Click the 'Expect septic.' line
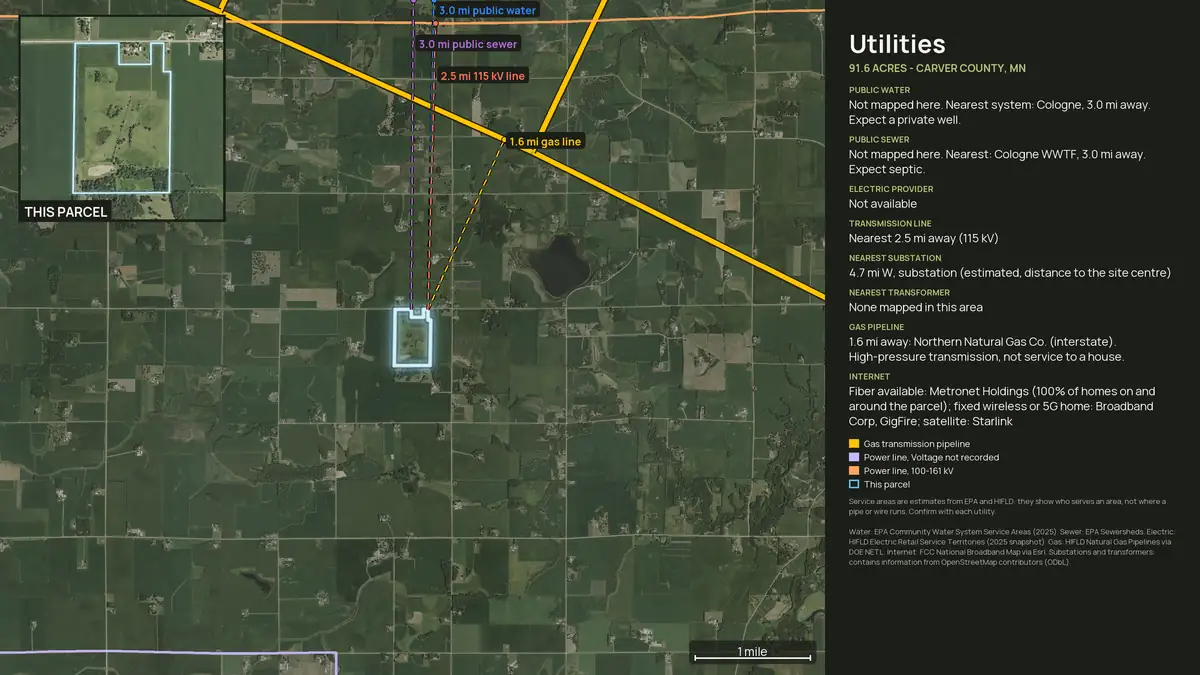Image resolution: width=1200 pixels, height=675 pixels. click(886, 169)
